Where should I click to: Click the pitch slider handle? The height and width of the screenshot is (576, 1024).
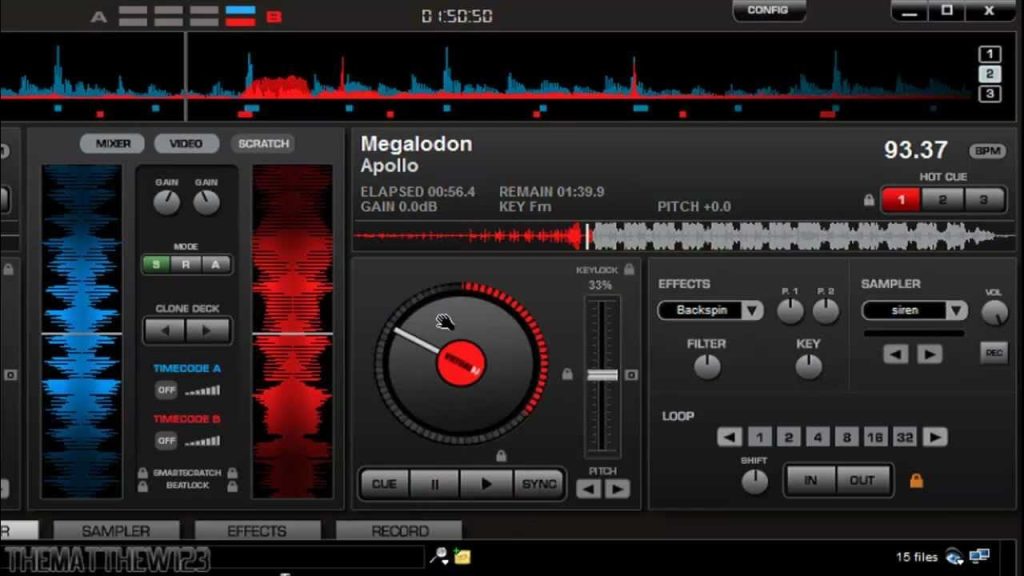pyautogui.click(x=602, y=375)
